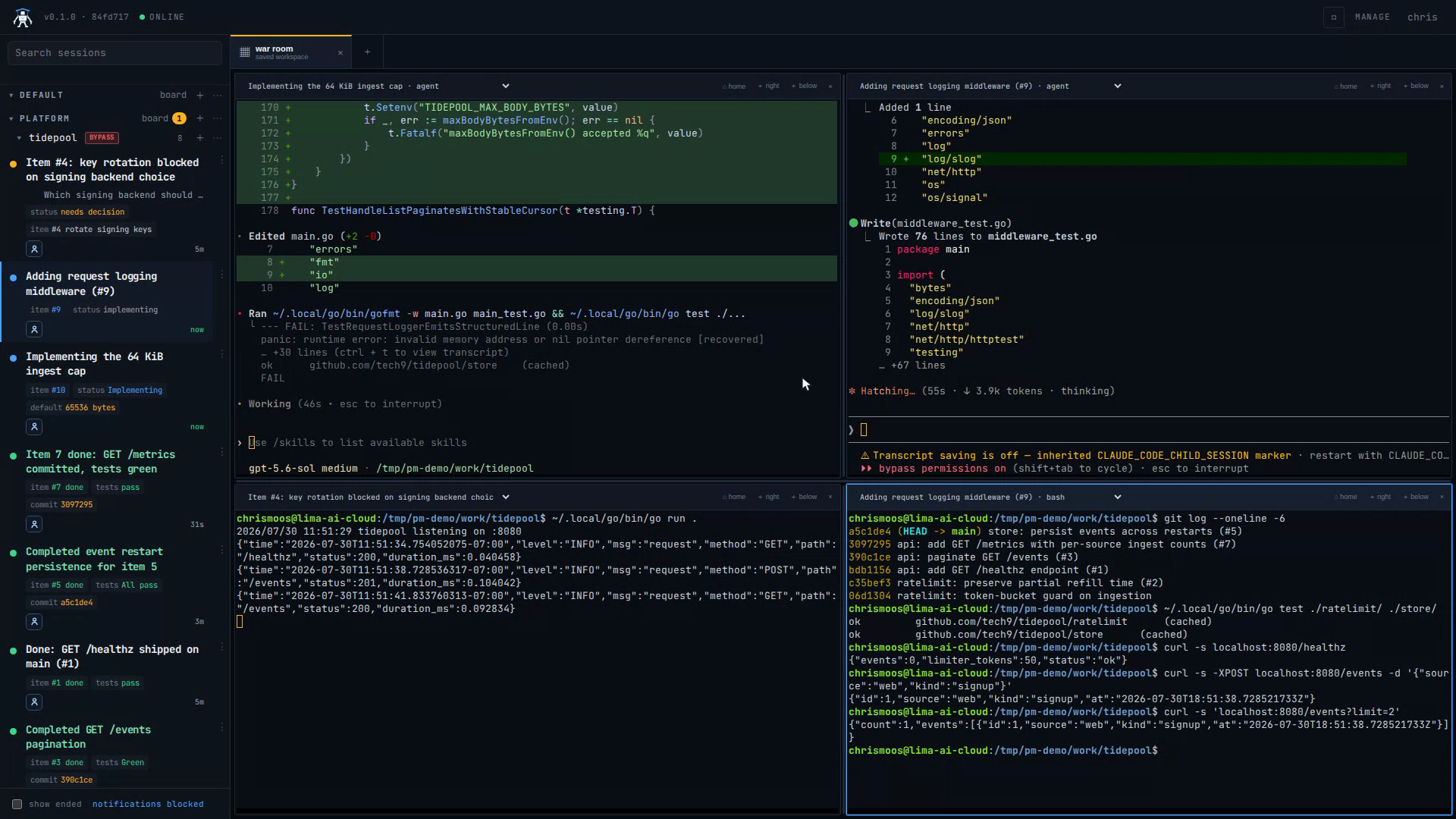Open vertical dots menu for Item #4 card

coord(222,161)
